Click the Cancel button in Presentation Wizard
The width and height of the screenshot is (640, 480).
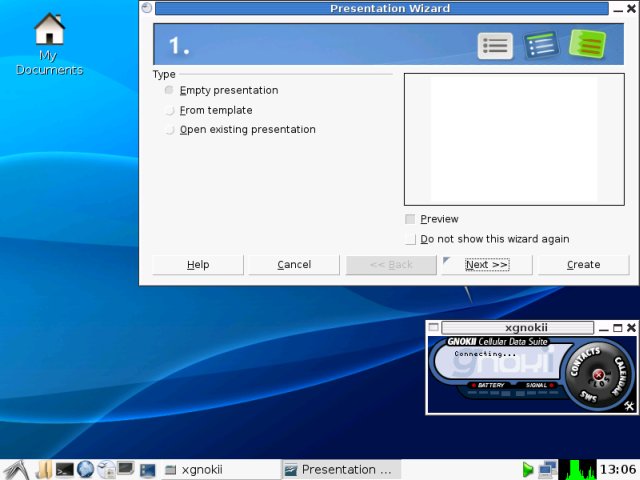(294, 265)
